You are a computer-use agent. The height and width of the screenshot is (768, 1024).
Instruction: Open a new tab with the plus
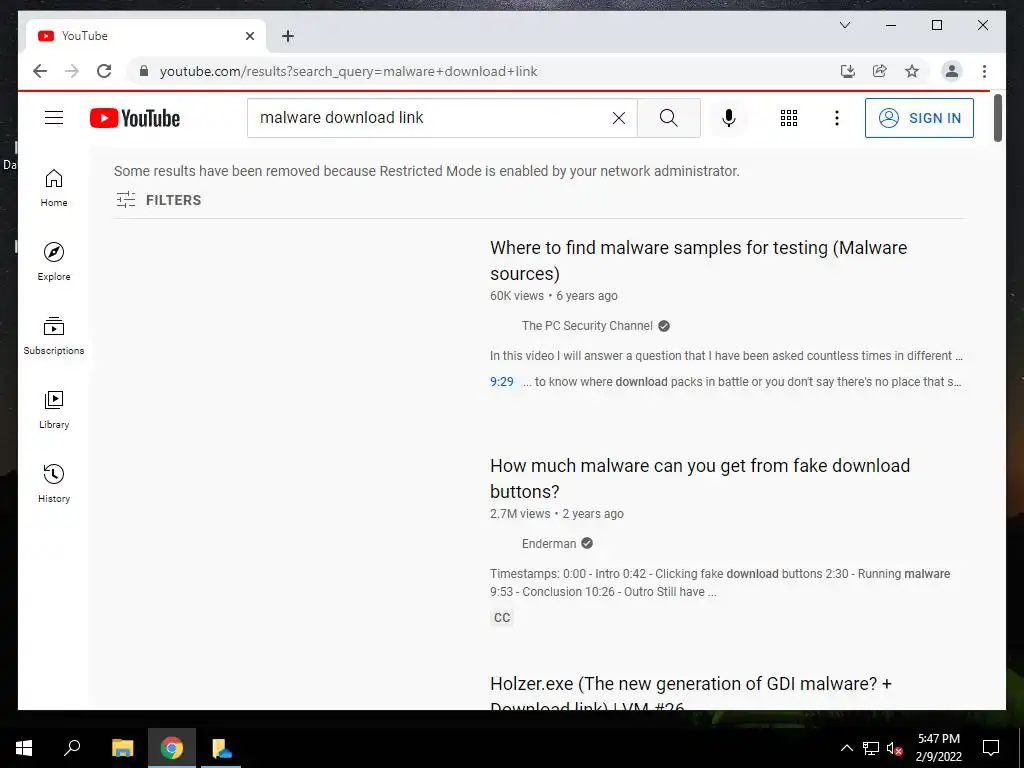coord(288,36)
